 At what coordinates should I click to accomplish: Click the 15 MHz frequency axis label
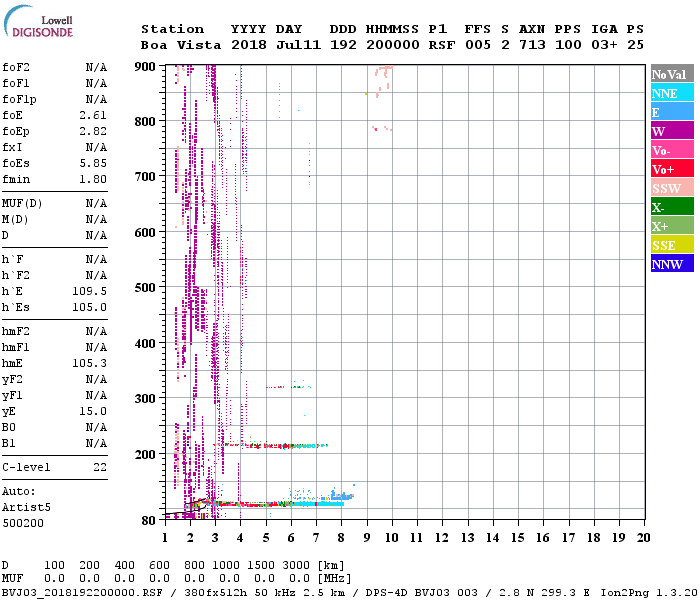click(518, 538)
